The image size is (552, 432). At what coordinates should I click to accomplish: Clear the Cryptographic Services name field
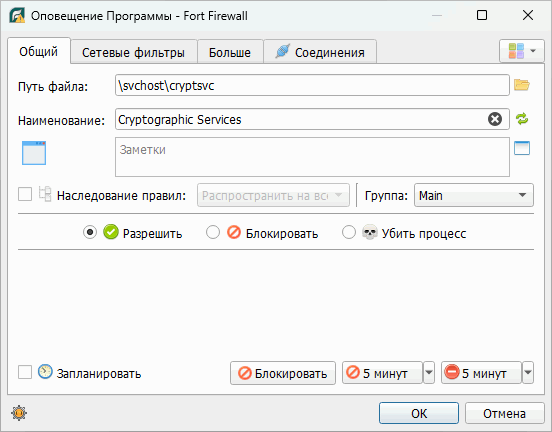[495, 119]
